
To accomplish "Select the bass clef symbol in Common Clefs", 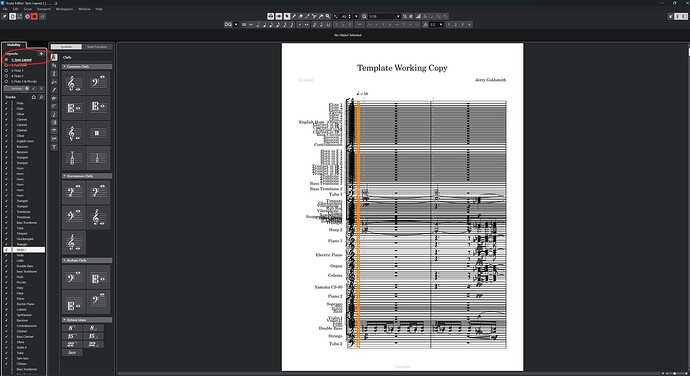I will pyautogui.click(x=98, y=83).
